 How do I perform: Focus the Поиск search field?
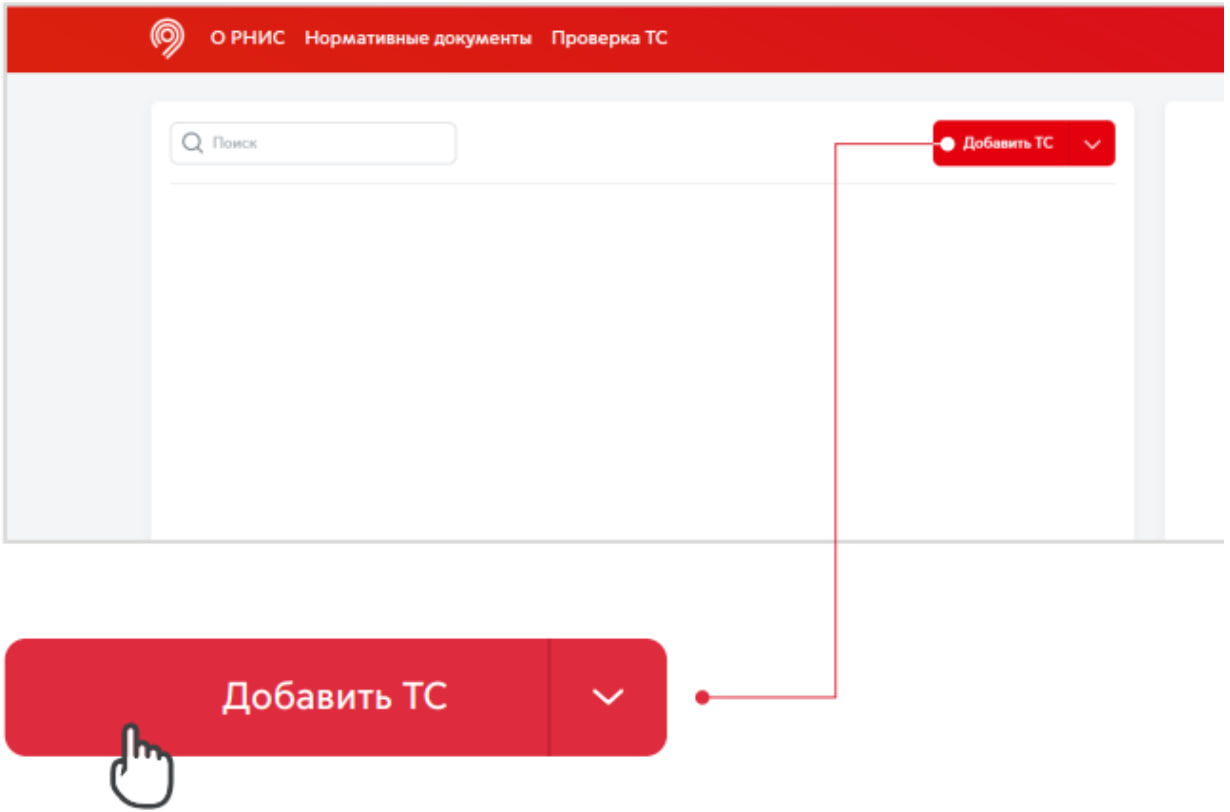coord(313,143)
